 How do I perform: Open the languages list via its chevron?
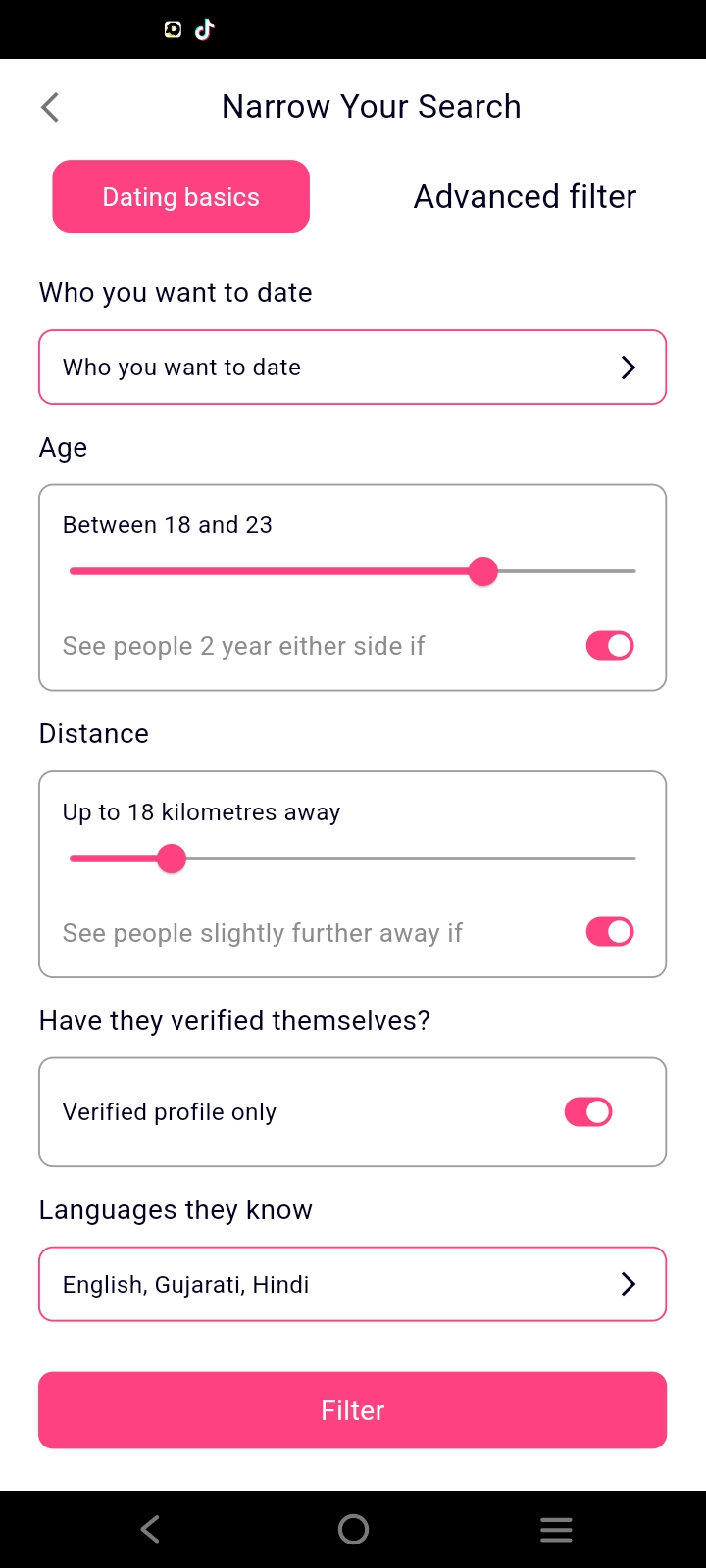[628, 1284]
